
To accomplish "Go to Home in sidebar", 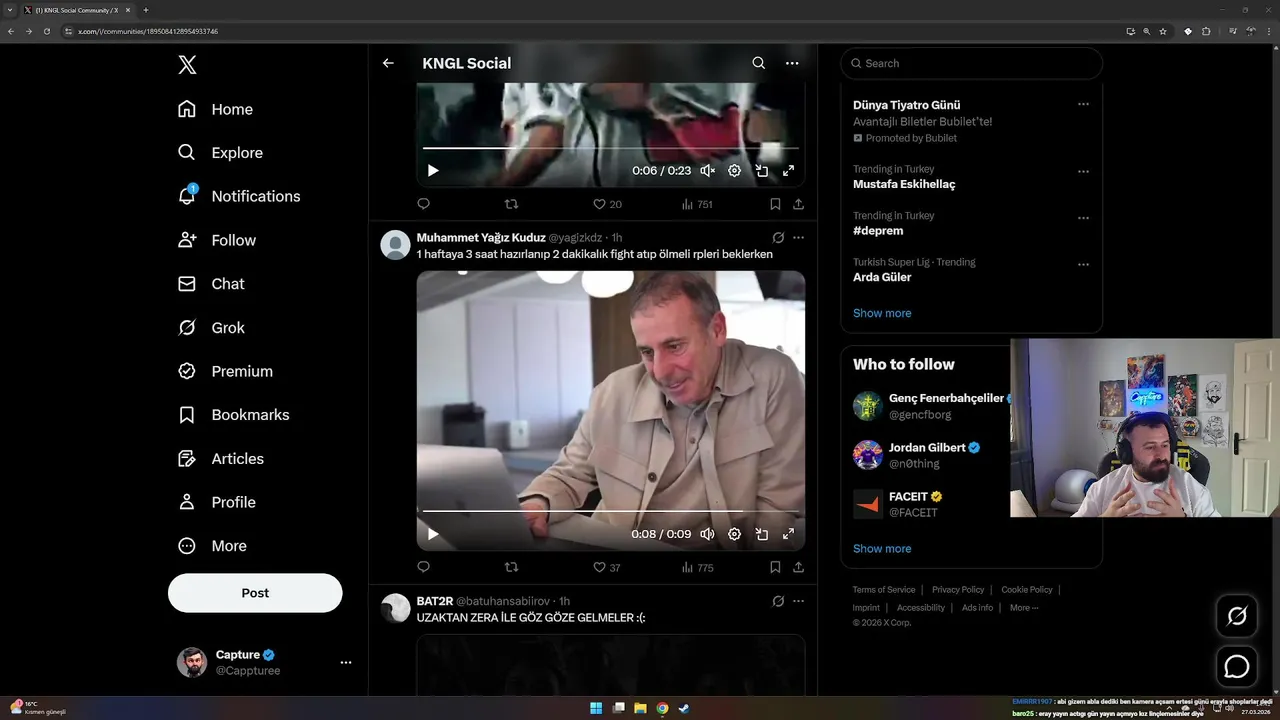I will (215, 109).
